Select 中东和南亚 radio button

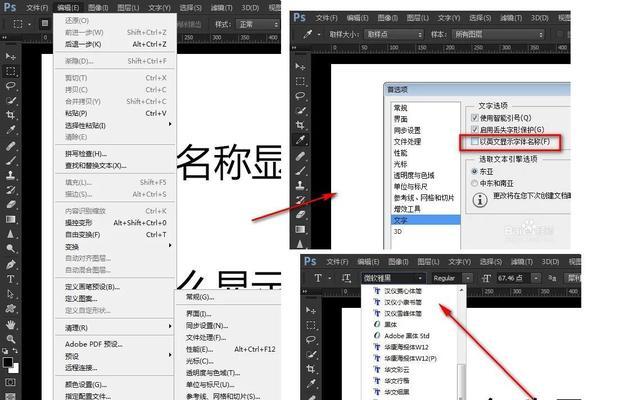(x=474, y=183)
